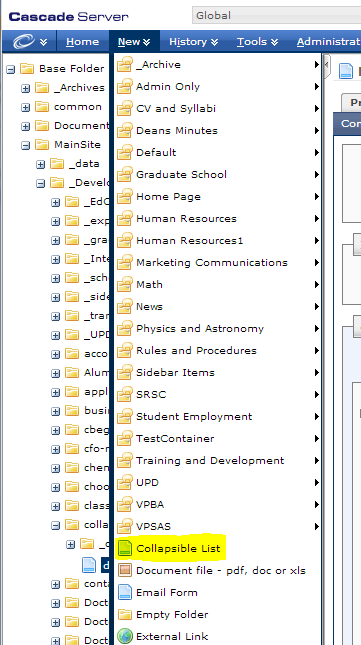The image size is (361, 645).
Task: Click the green Collapsible List page icon
Action: [124, 548]
